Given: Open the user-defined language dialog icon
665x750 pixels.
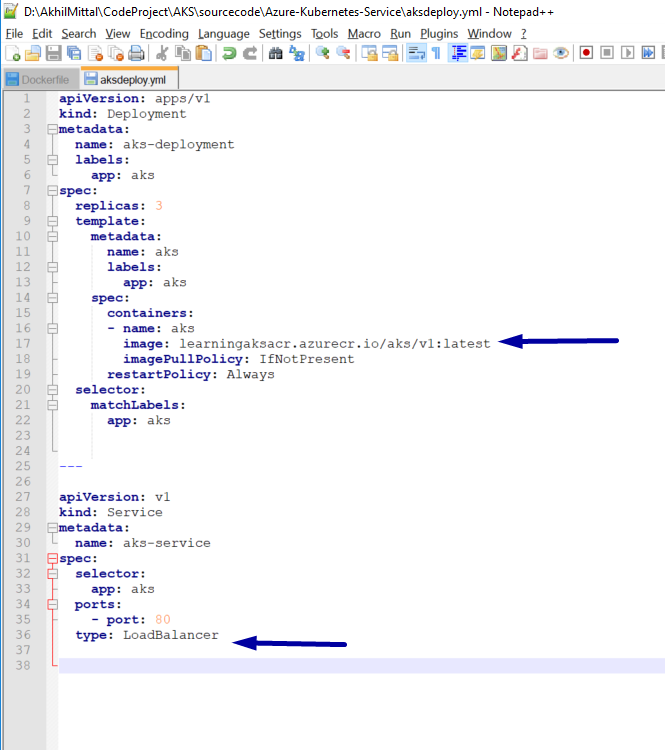Looking at the screenshot, I should point(477,53).
